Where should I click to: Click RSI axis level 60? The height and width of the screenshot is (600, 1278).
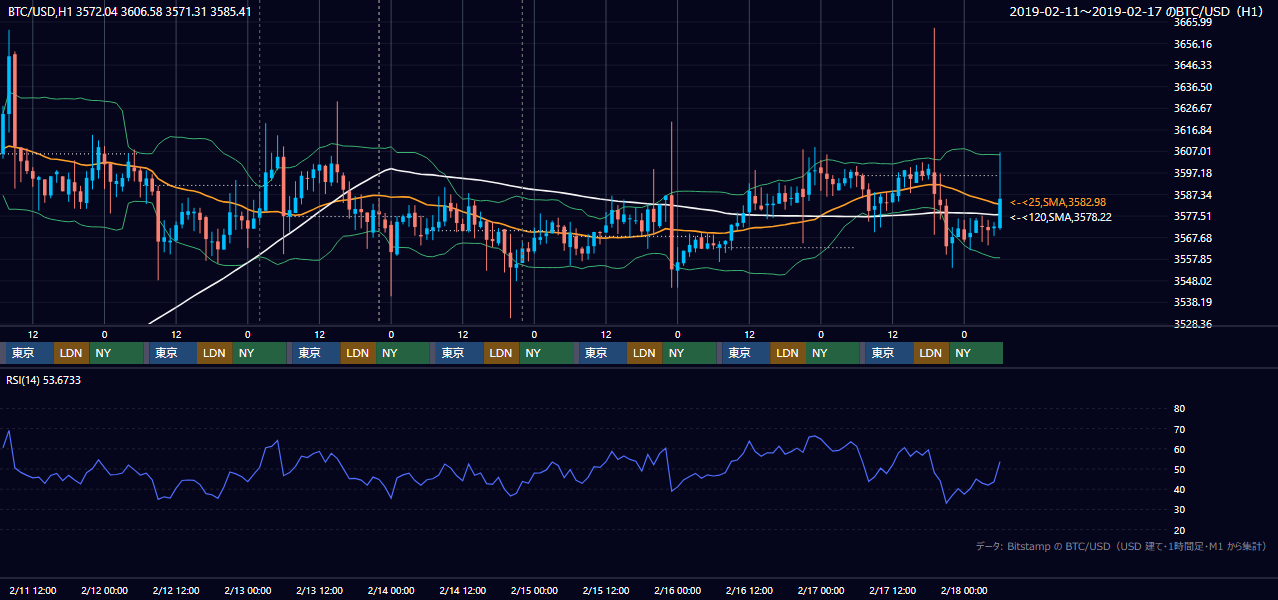click(1179, 449)
